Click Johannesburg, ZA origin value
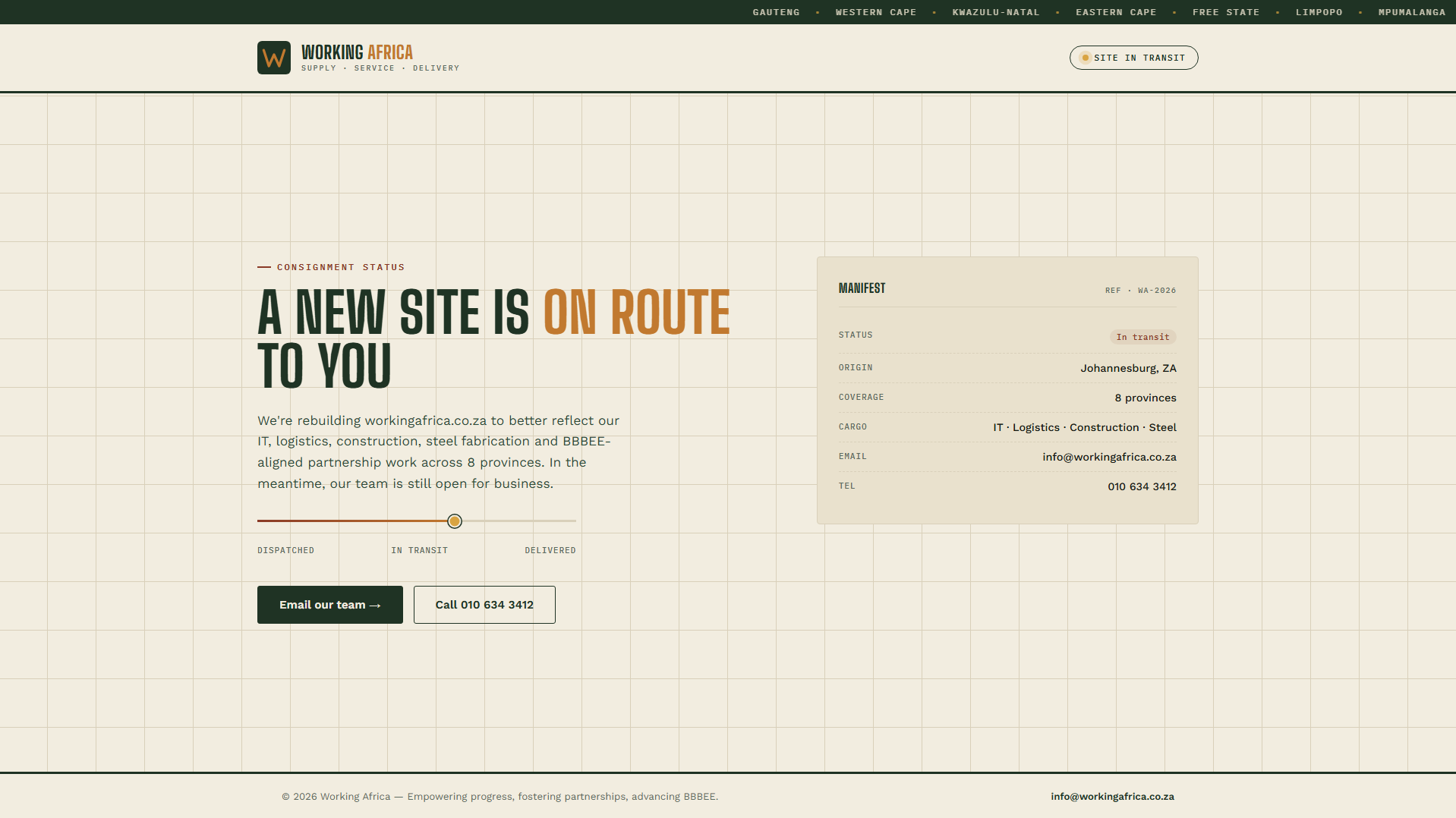 (x=1128, y=368)
